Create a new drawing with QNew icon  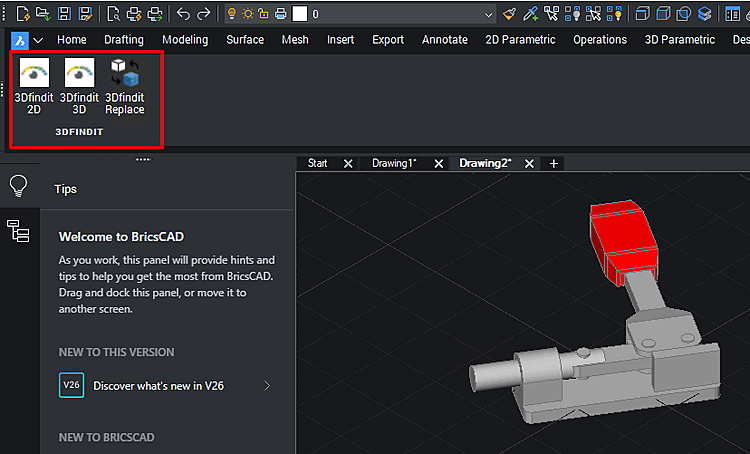pos(22,14)
